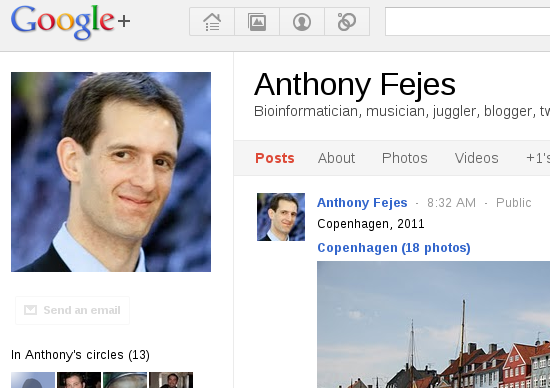Screen dimensions: 550x388
Task: Open the Copenhagen harbor photo
Action: coord(434,325)
